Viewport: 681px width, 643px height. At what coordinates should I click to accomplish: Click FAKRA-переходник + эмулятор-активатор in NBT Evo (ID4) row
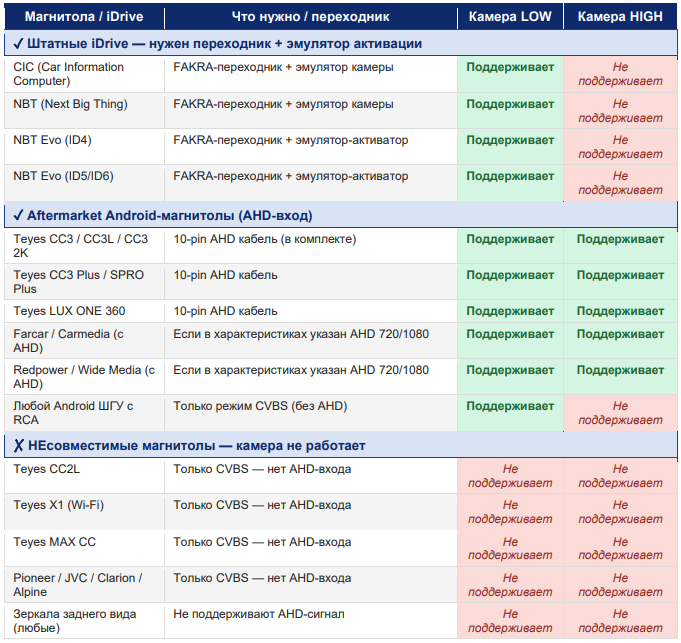[311, 147]
